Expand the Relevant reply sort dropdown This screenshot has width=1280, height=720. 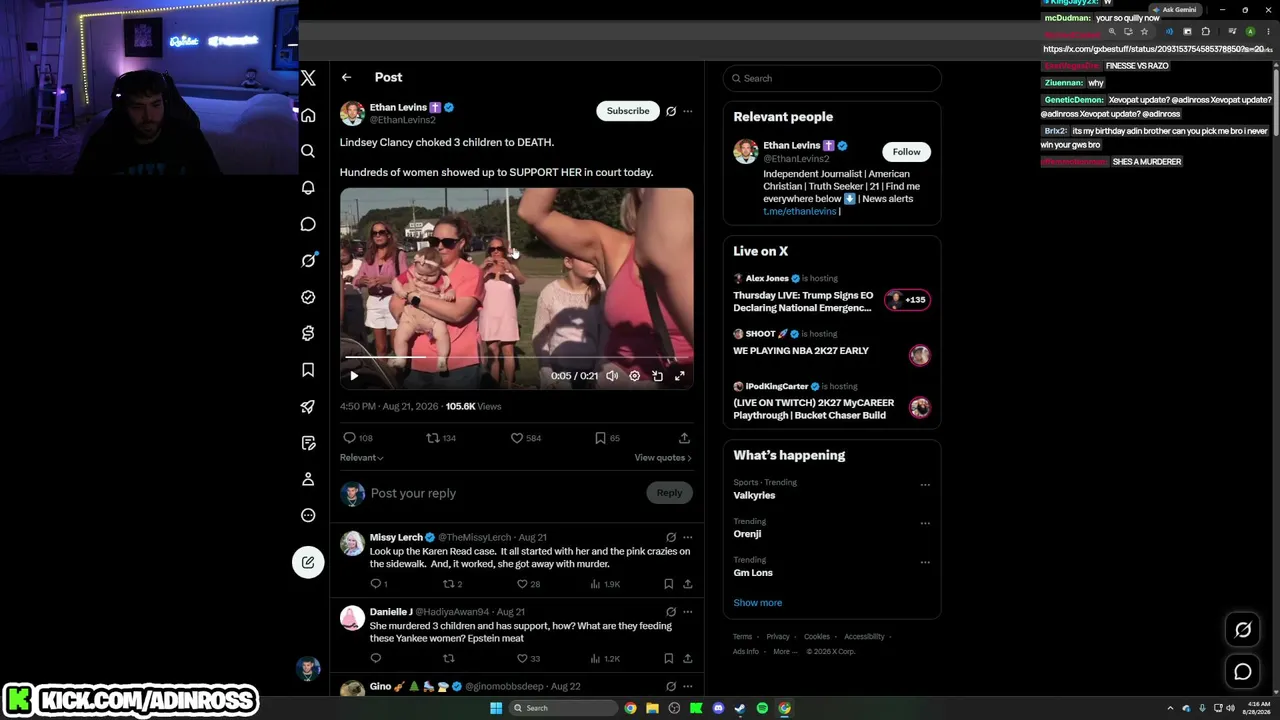coord(362,458)
